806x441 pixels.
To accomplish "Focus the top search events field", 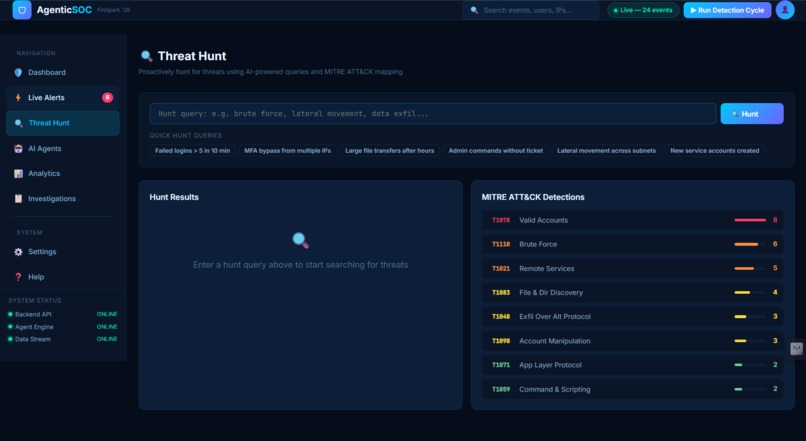I will (x=530, y=10).
